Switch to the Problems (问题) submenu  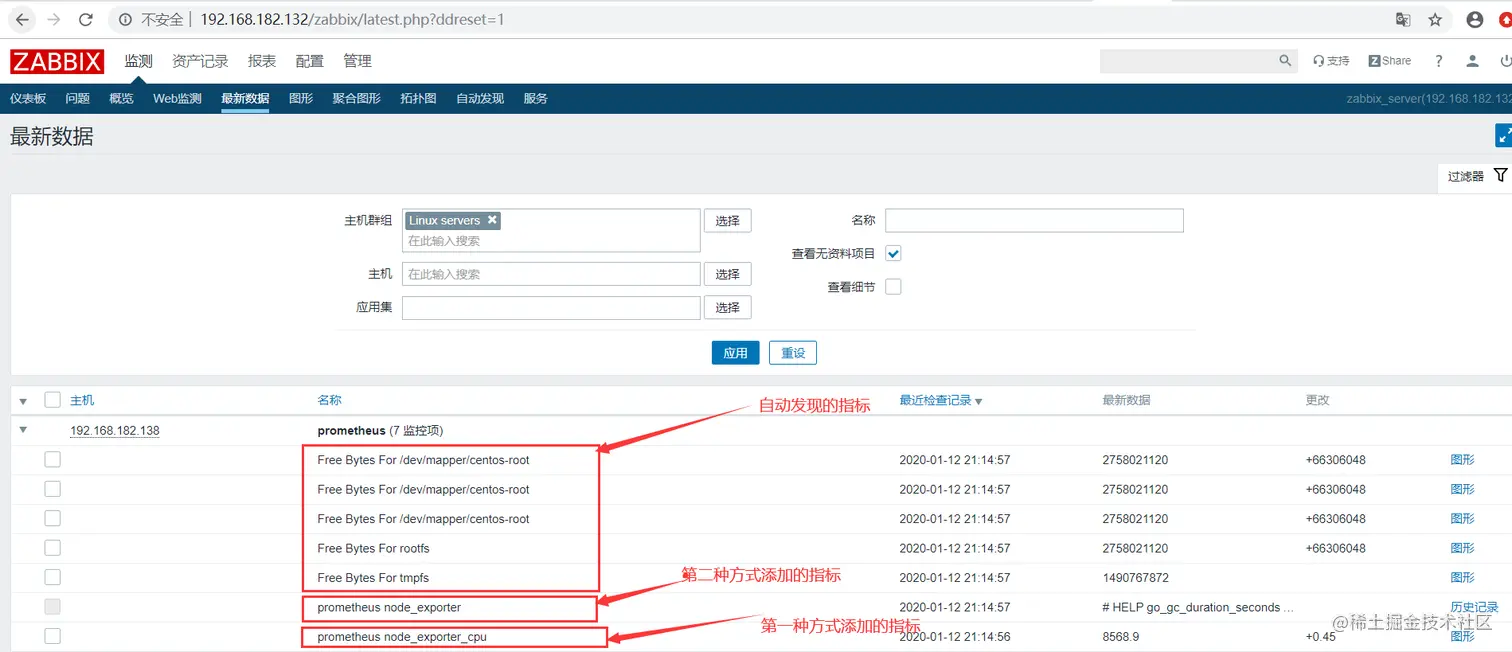tap(77, 98)
